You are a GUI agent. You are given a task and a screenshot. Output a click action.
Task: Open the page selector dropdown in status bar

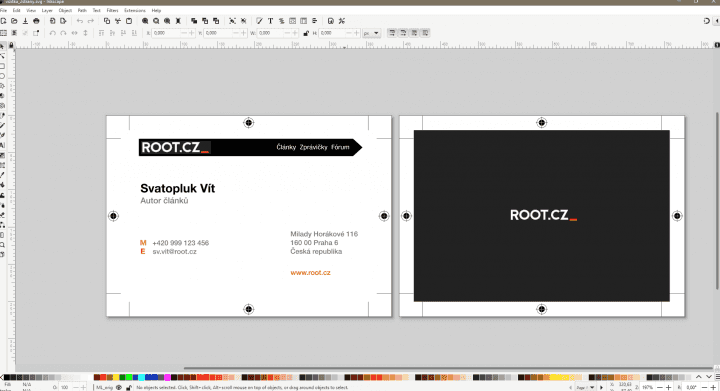[585, 388]
